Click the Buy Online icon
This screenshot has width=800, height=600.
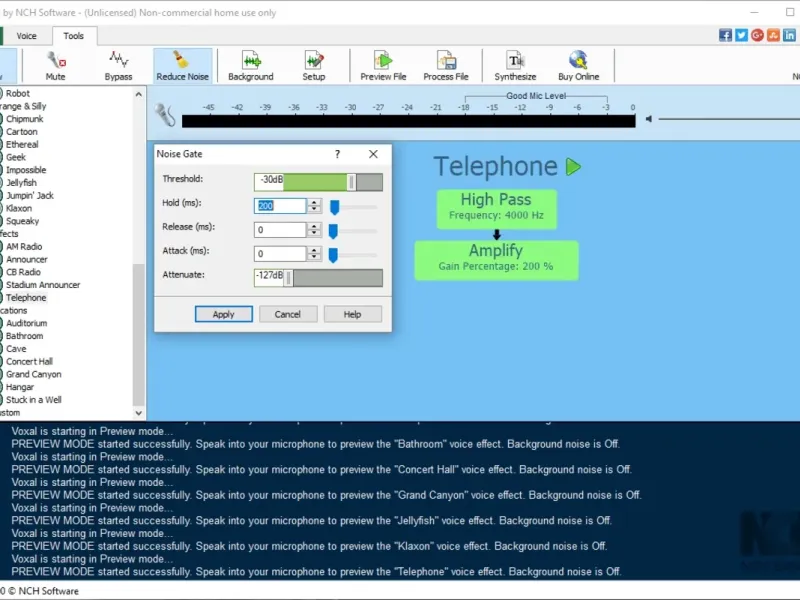[x=579, y=66]
